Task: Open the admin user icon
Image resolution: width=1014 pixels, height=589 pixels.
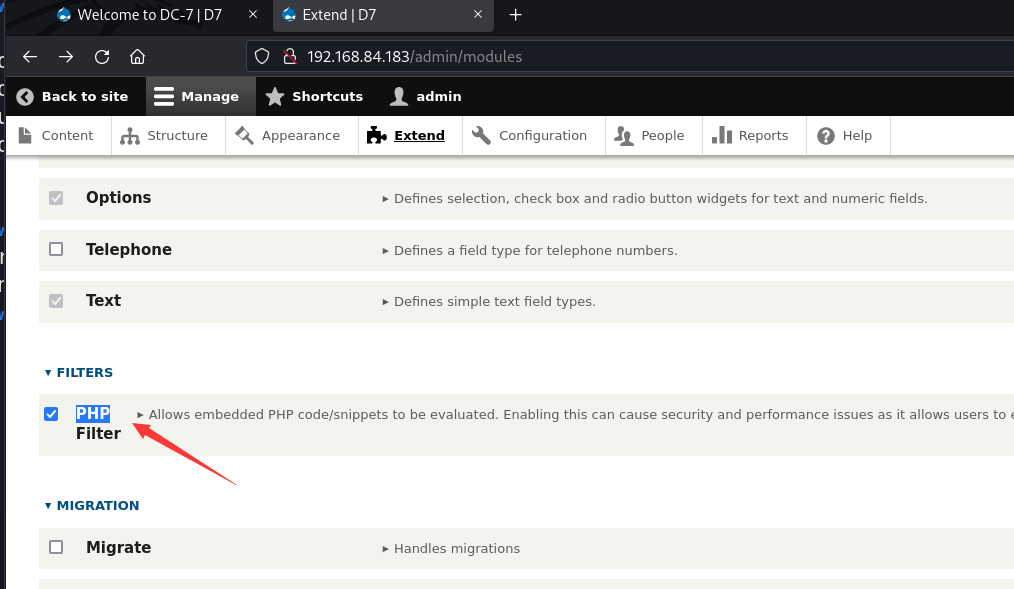Action: point(399,96)
